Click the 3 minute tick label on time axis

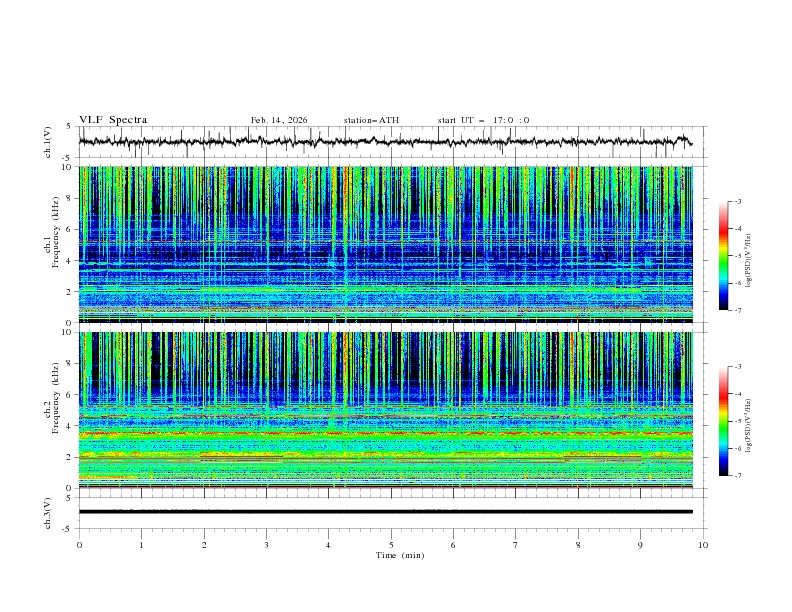266,545
